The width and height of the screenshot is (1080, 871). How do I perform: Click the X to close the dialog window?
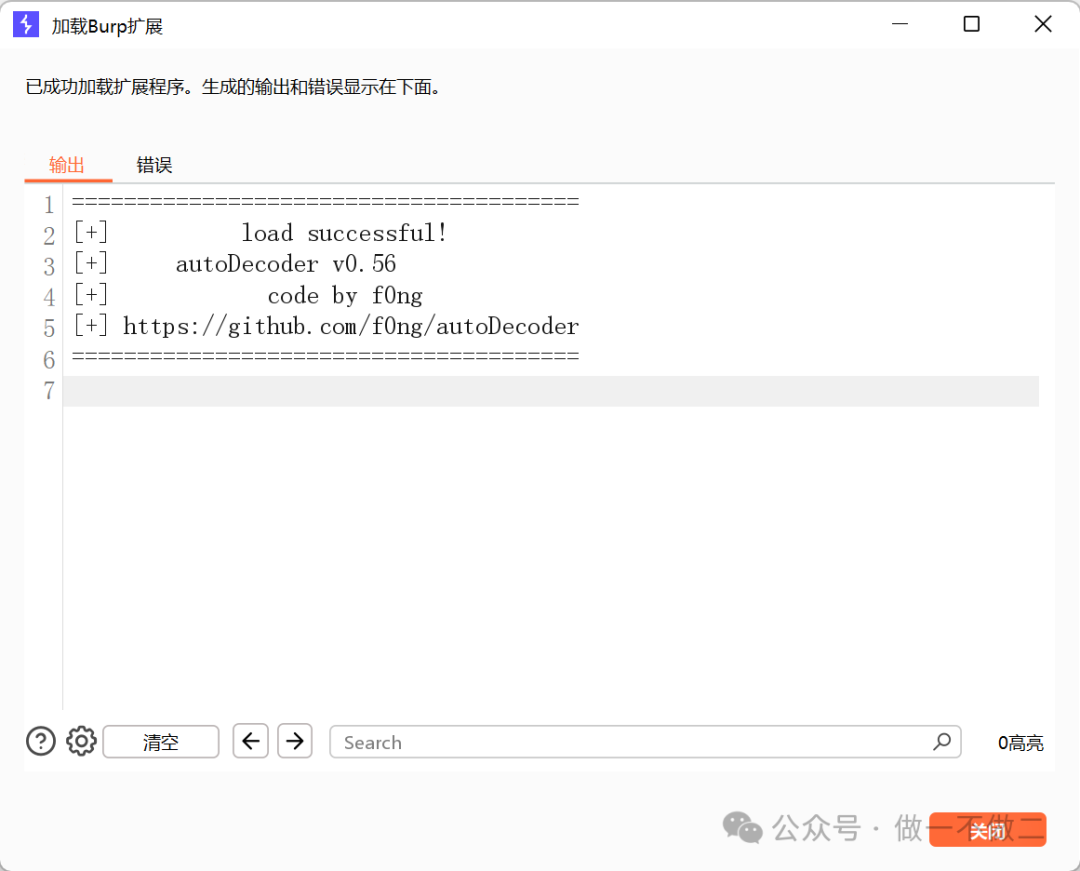(x=1043, y=24)
